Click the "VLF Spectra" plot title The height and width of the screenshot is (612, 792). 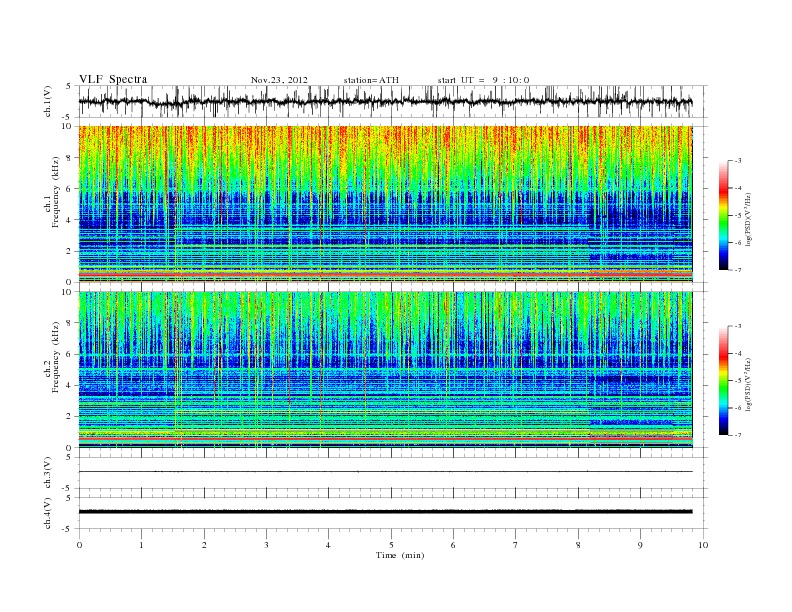[x=113, y=79]
